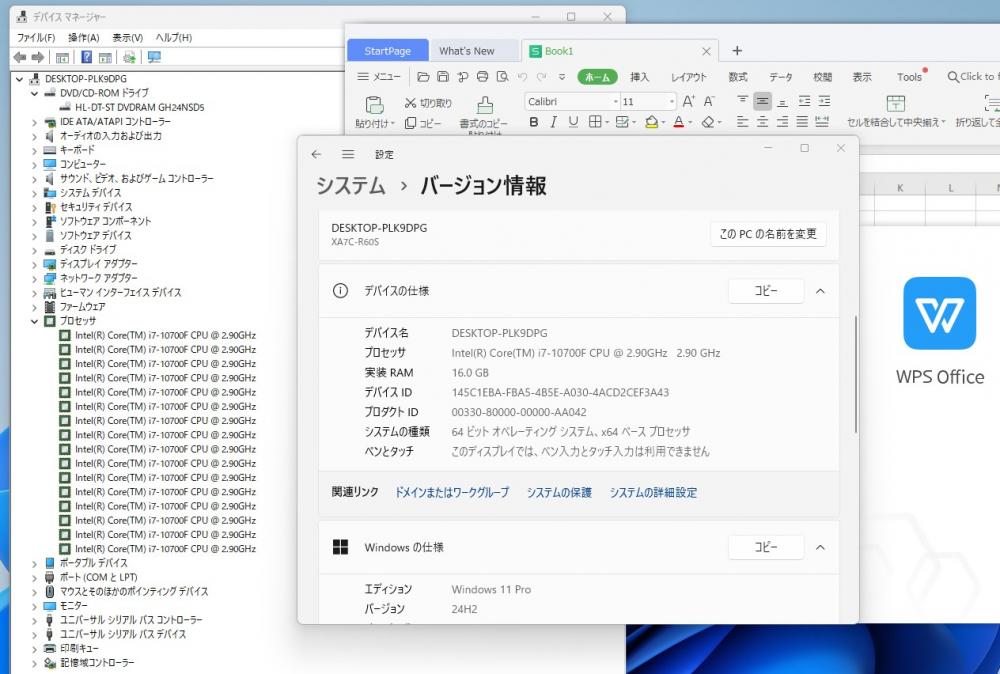Click the back arrow in Settings window
Image resolution: width=1000 pixels, height=674 pixels.
316,154
